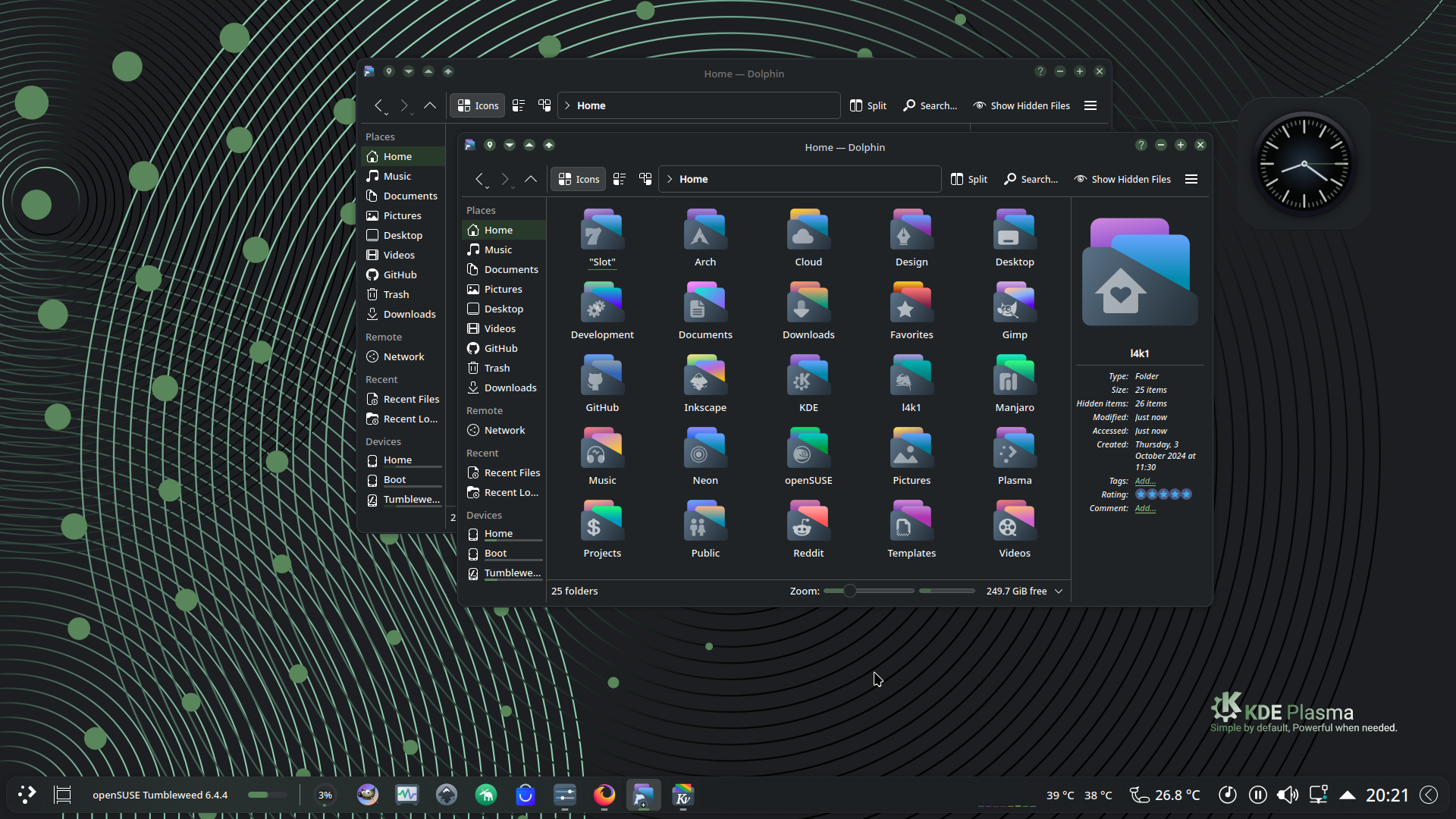The height and width of the screenshot is (819, 1456).
Task: Open the Public folder
Action: (x=705, y=529)
